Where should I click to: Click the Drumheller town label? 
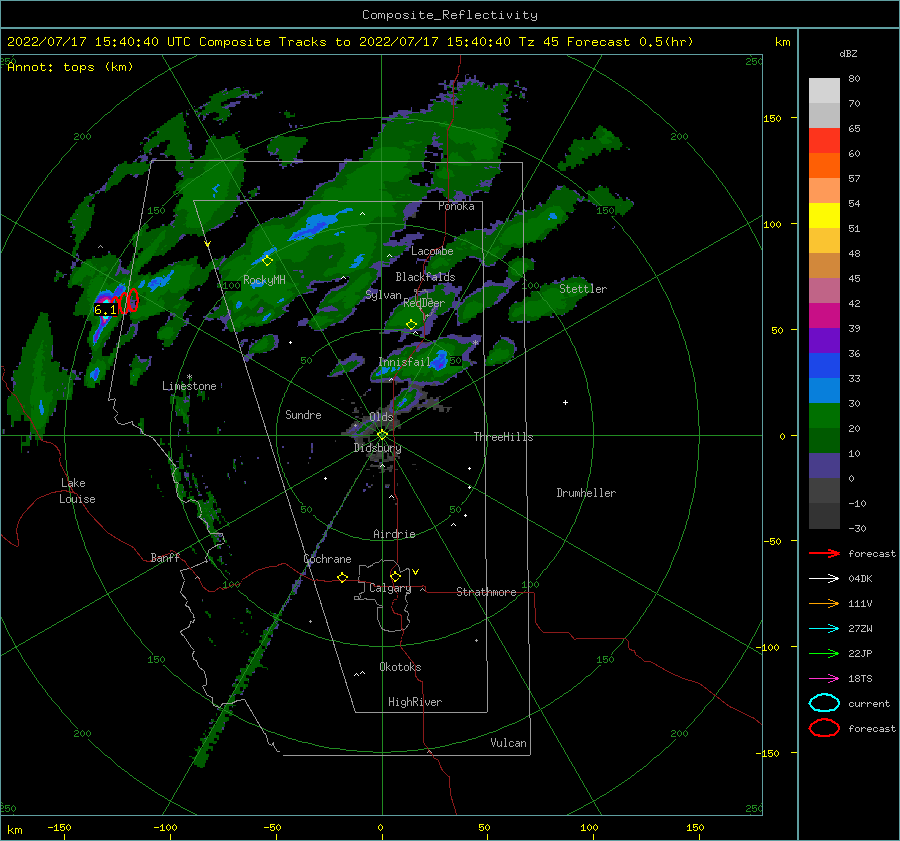click(x=586, y=493)
